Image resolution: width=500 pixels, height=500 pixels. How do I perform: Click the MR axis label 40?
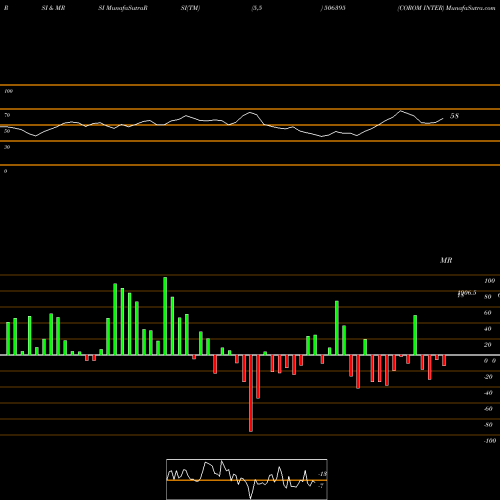488,329
